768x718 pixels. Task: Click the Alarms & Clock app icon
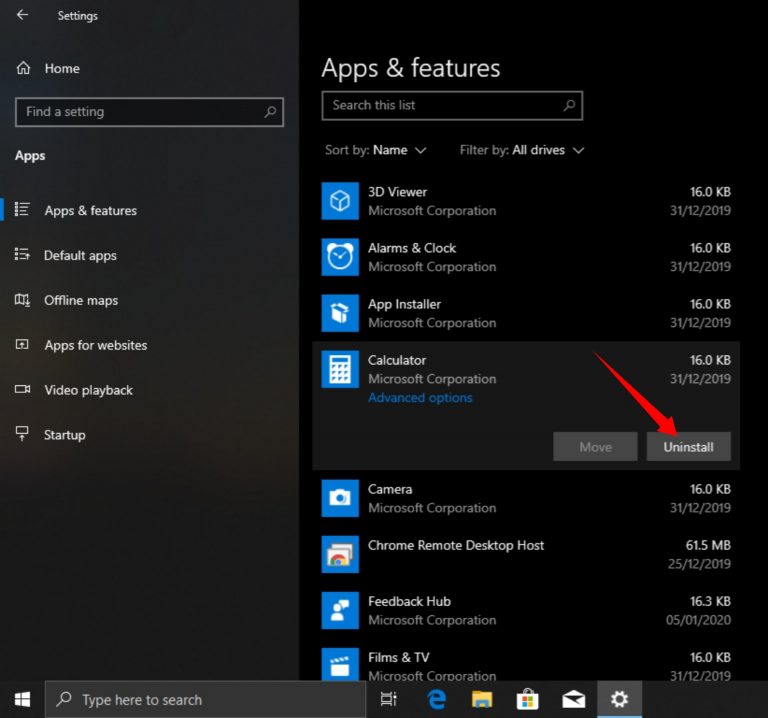(x=340, y=257)
